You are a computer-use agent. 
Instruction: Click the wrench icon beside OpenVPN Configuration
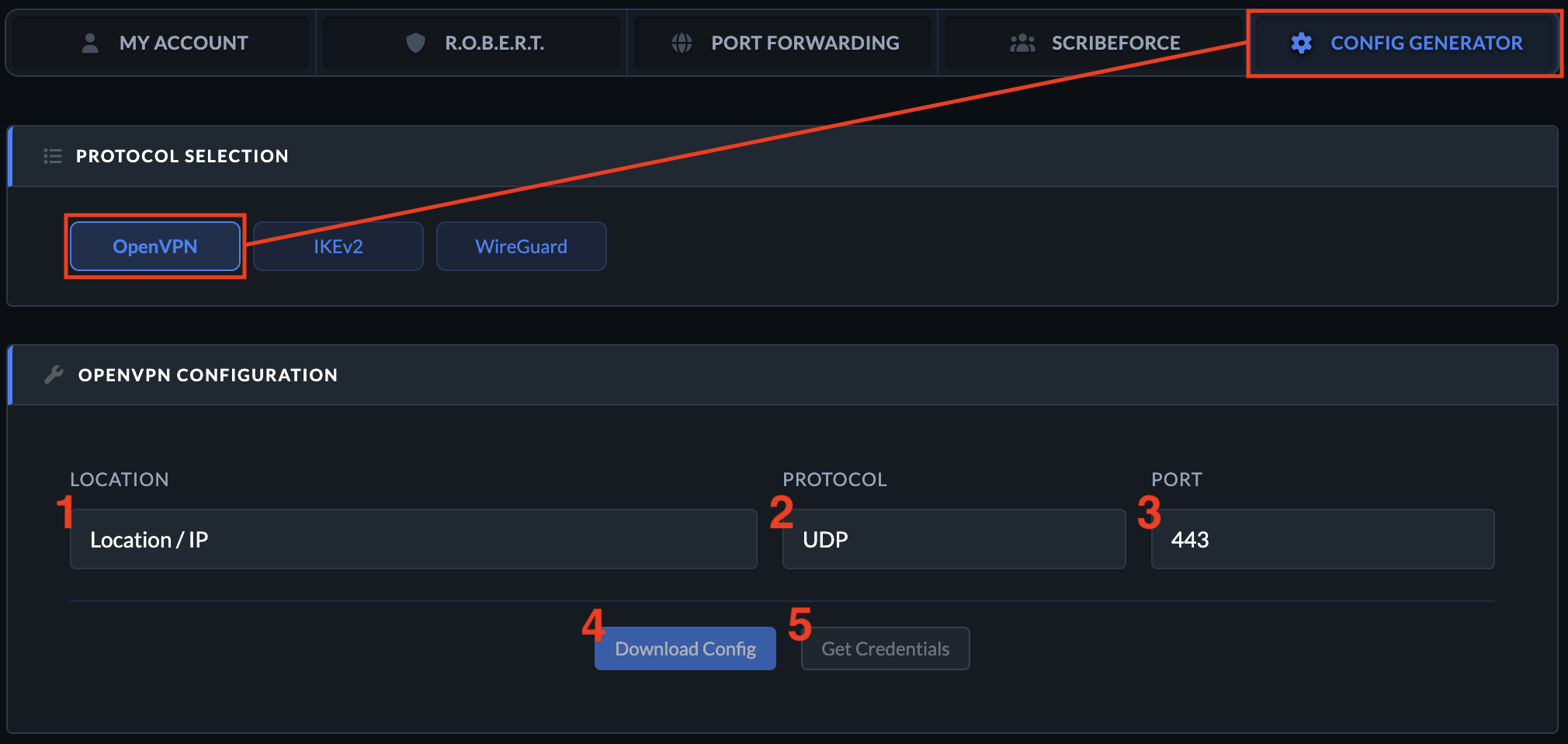pos(53,374)
